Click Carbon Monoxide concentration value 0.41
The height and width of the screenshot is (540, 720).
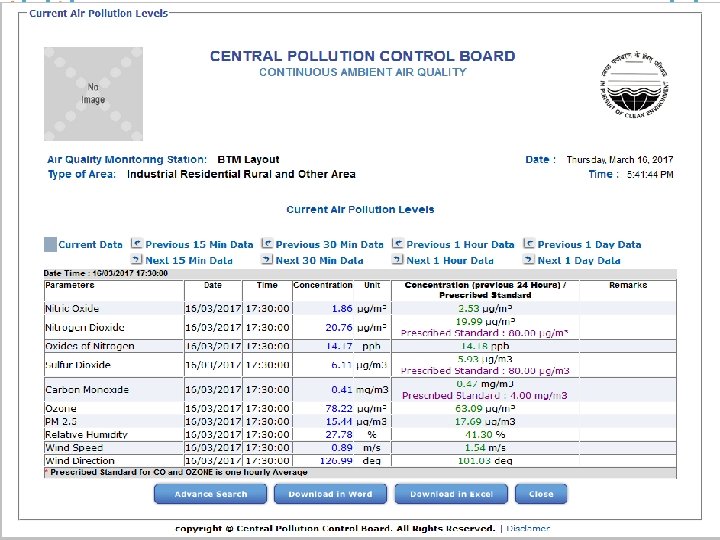(x=342, y=390)
